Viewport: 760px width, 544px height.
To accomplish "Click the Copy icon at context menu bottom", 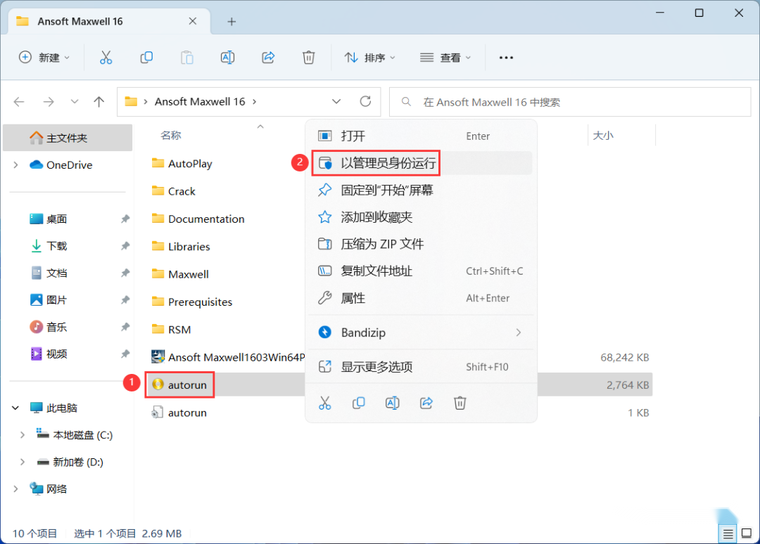I will pyautogui.click(x=359, y=403).
